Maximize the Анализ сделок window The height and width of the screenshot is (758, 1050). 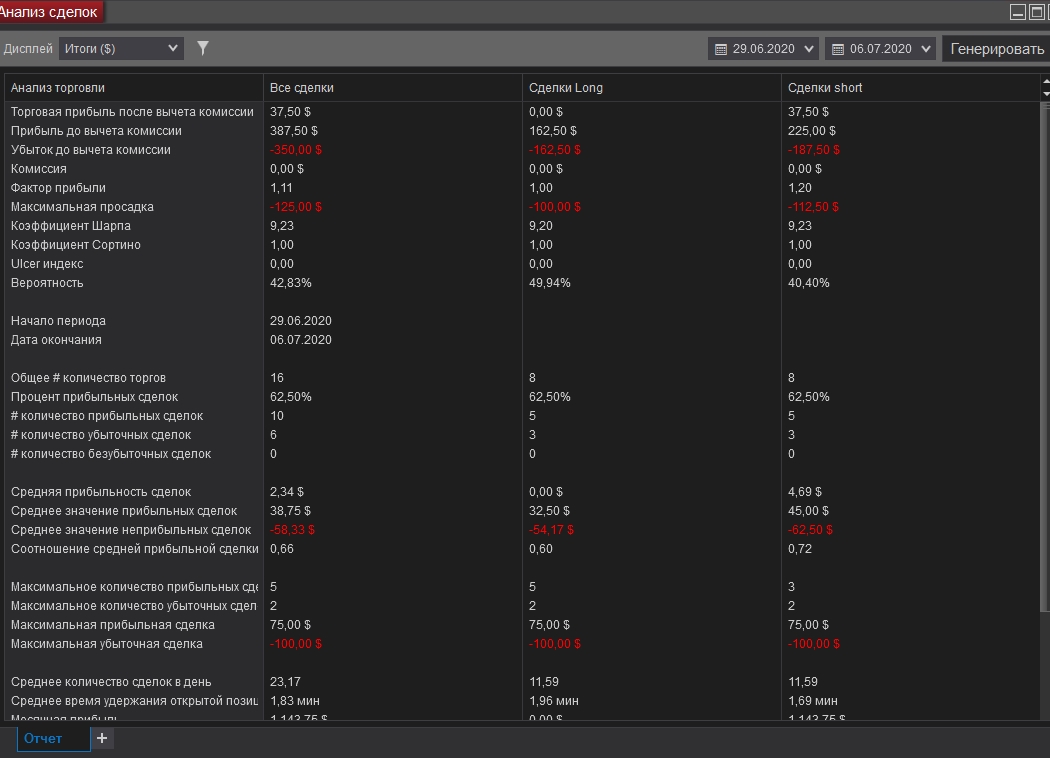1036,12
